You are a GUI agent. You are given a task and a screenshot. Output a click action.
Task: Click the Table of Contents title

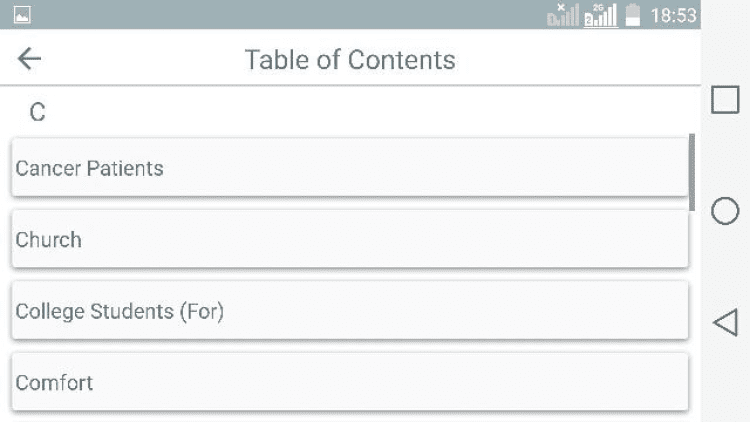click(x=350, y=60)
